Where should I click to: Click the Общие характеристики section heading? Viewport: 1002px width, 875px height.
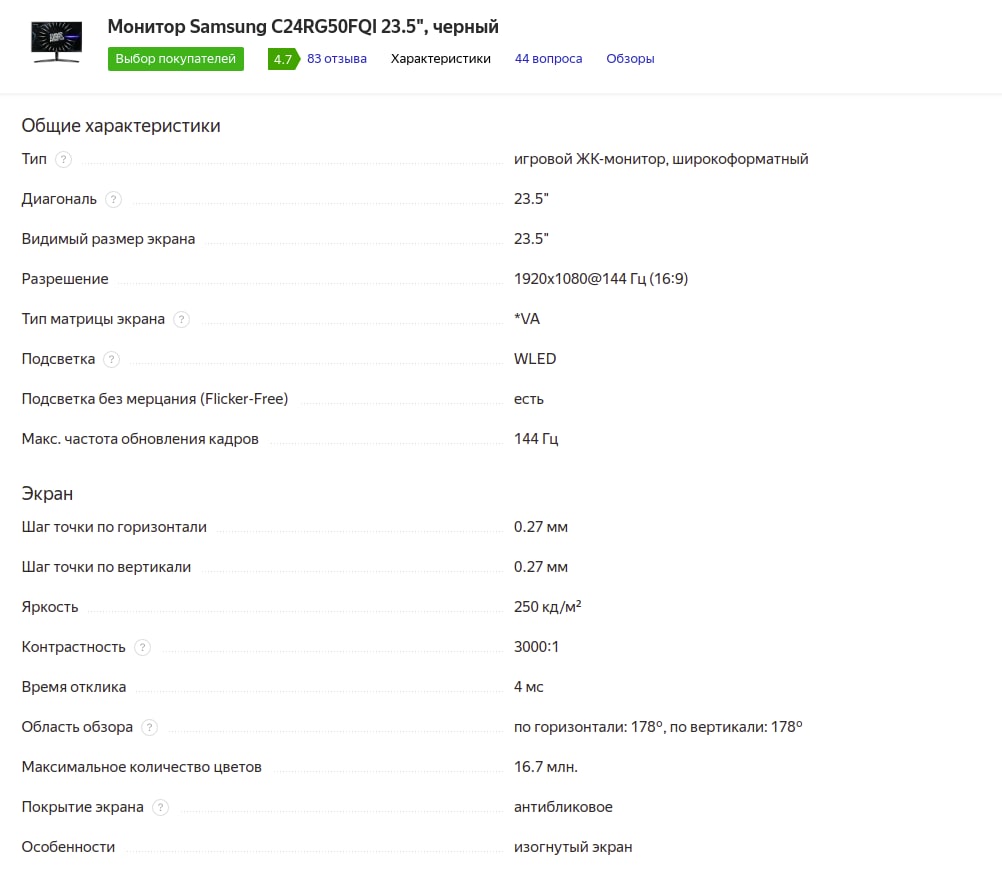coord(121,126)
